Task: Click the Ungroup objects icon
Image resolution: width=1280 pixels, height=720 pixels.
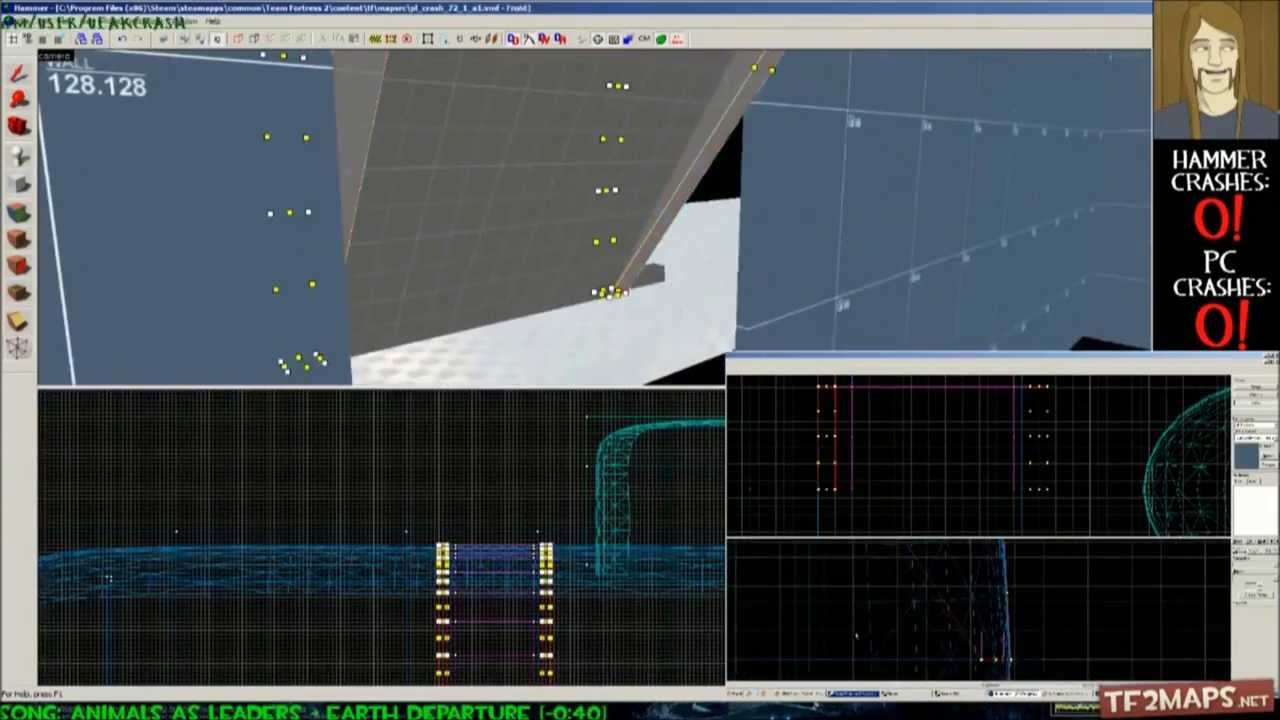Action: click(200, 39)
